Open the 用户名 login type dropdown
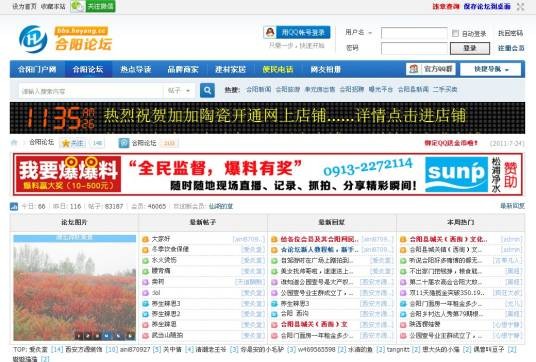536x362 pixels. click(x=359, y=32)
